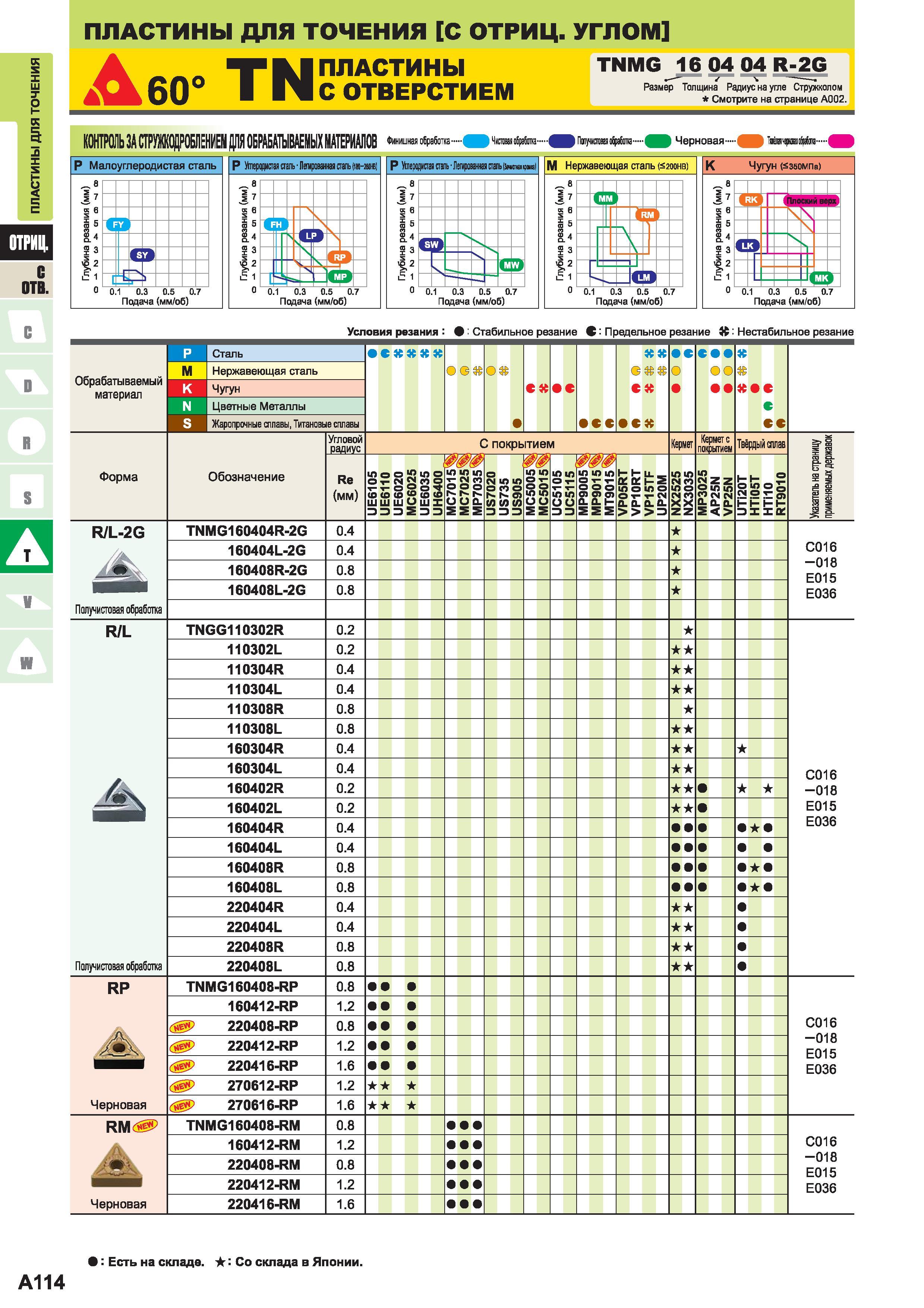Click the RP chipbreaker insert image
This screenshot has width=924, height=1308.
(x=119, y=1048)
